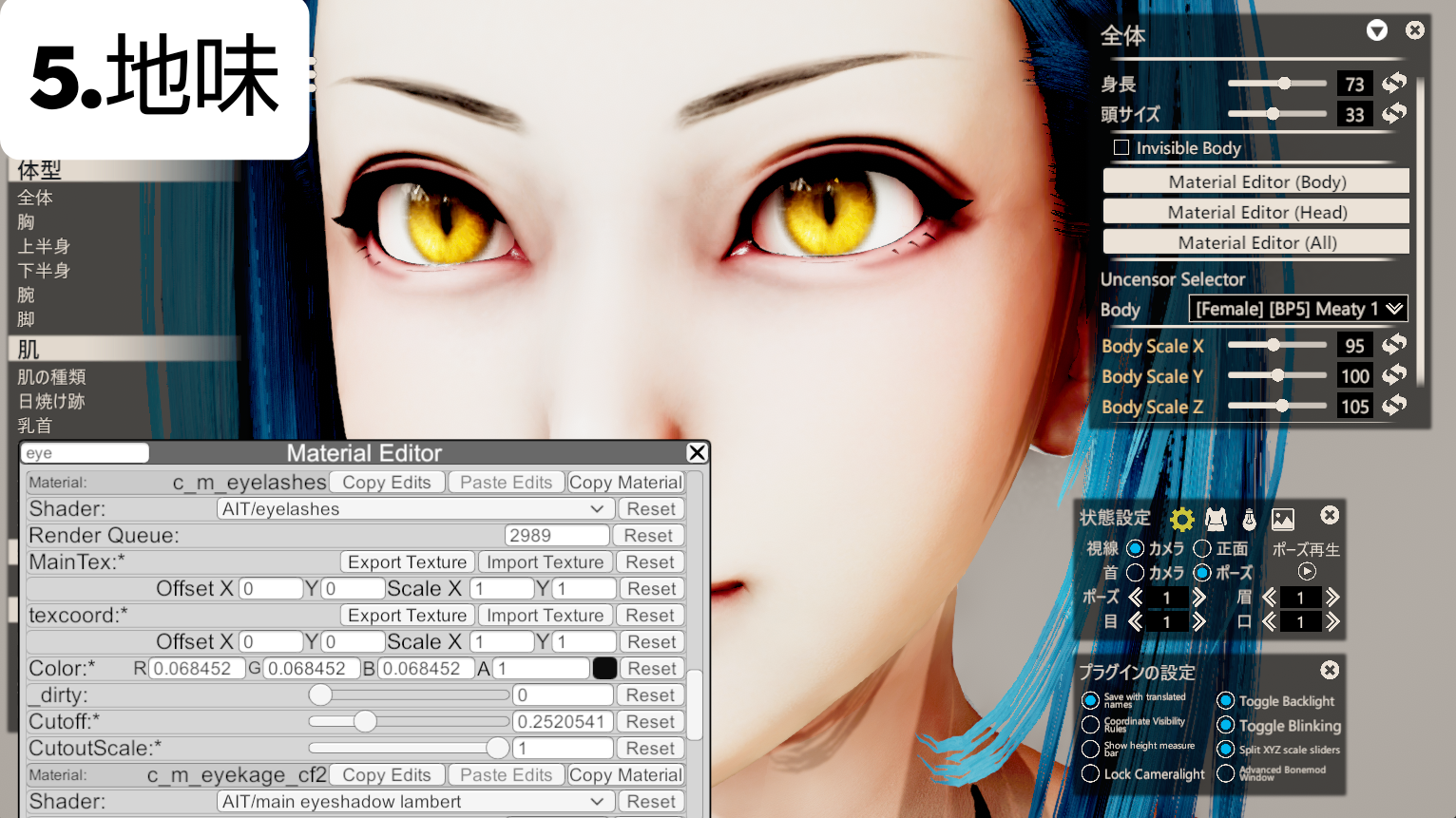Reset Body Scale Y to default

point(1394,375)
